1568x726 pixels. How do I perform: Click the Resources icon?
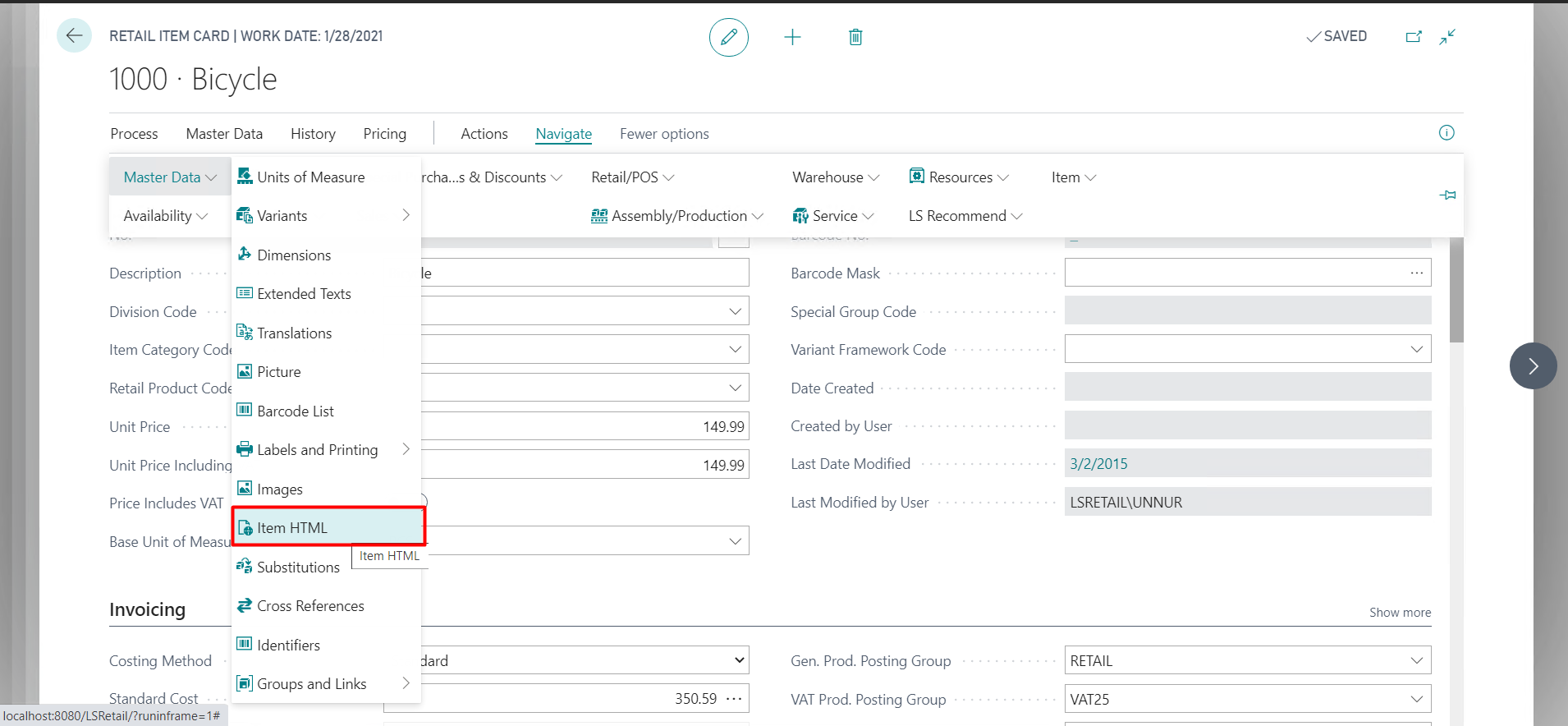917,176
